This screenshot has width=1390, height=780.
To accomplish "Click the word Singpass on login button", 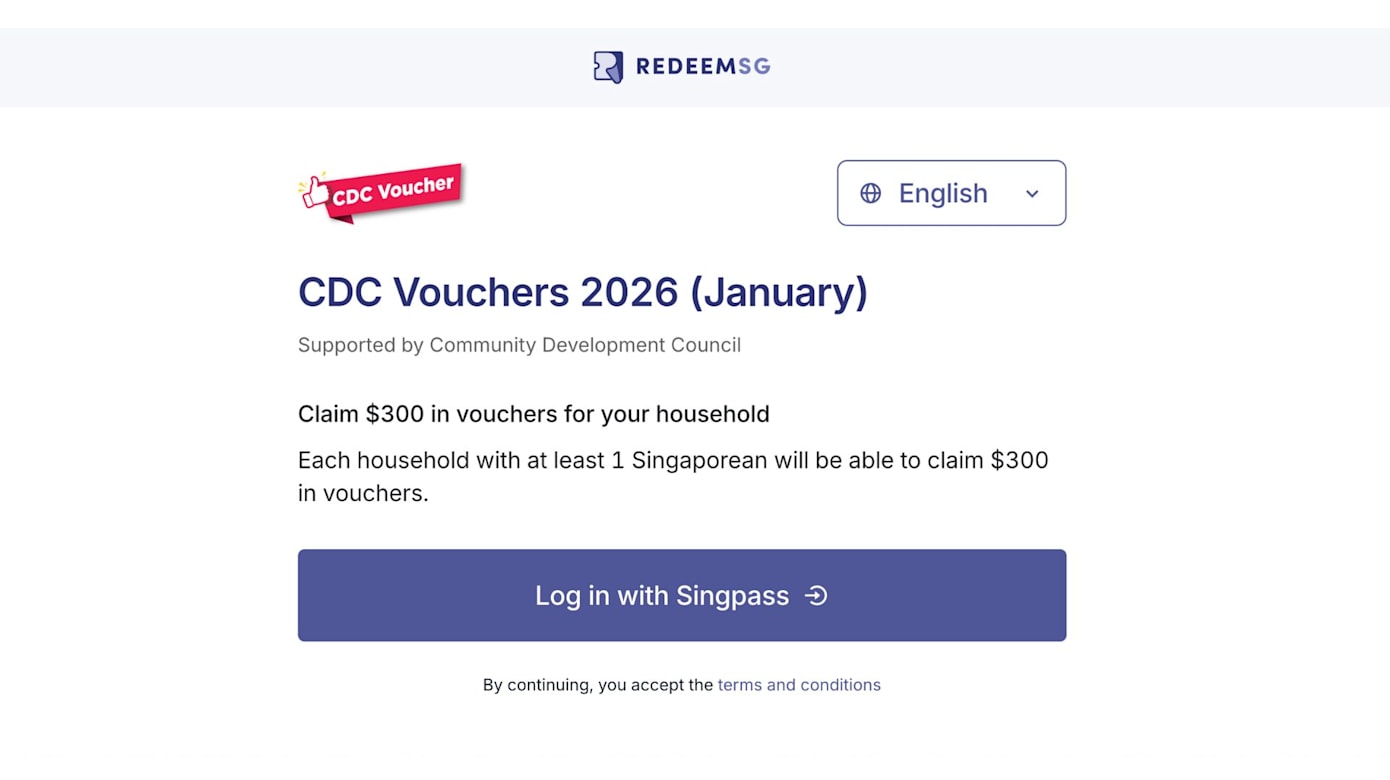I will pyautogui.click(x=732, y=596).
